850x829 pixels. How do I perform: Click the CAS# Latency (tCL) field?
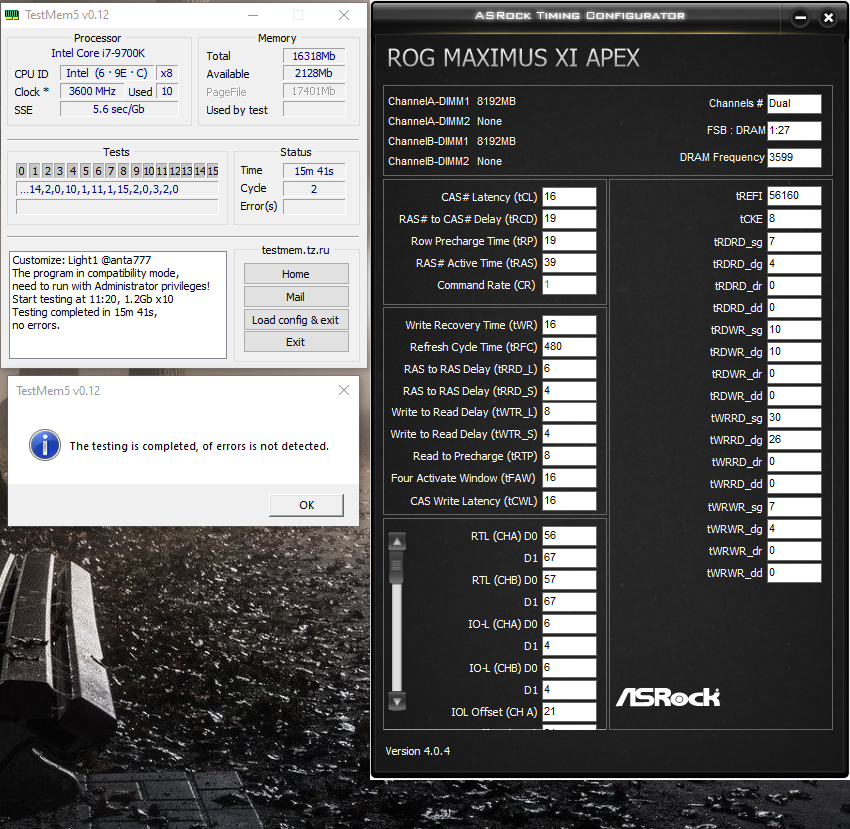(x=569, y=196)
